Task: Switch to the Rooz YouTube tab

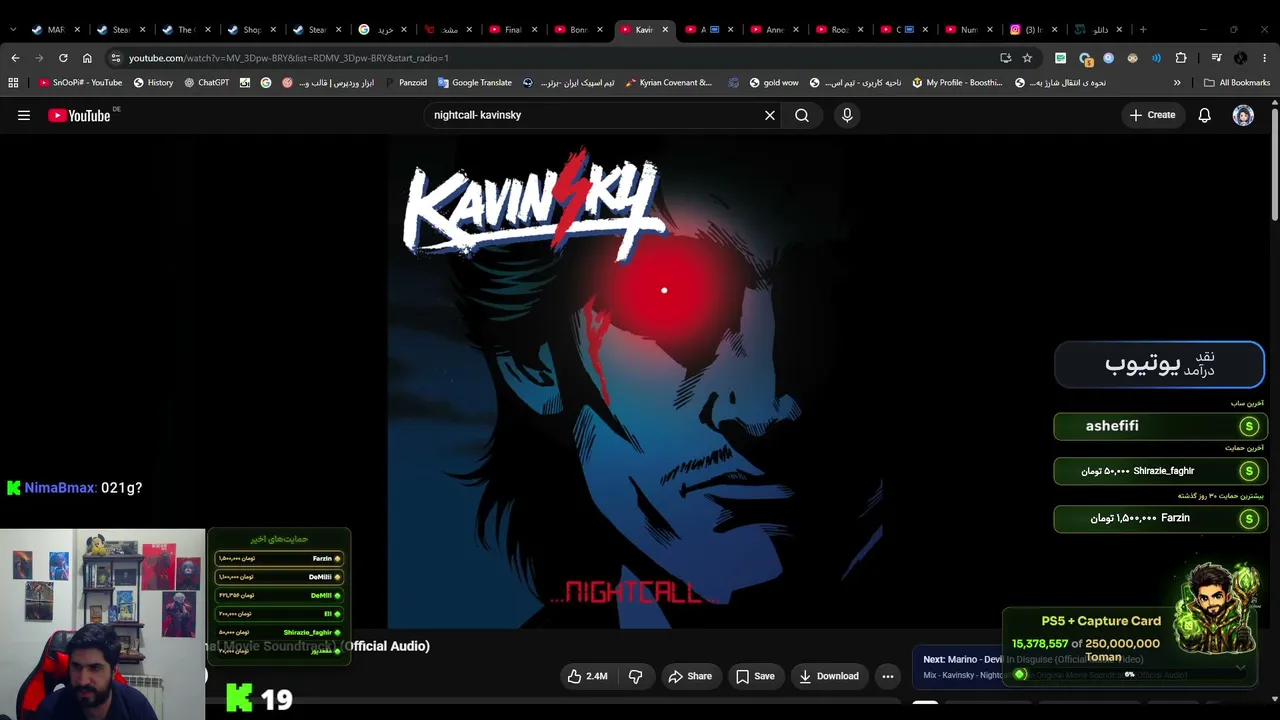Action: 838,30
